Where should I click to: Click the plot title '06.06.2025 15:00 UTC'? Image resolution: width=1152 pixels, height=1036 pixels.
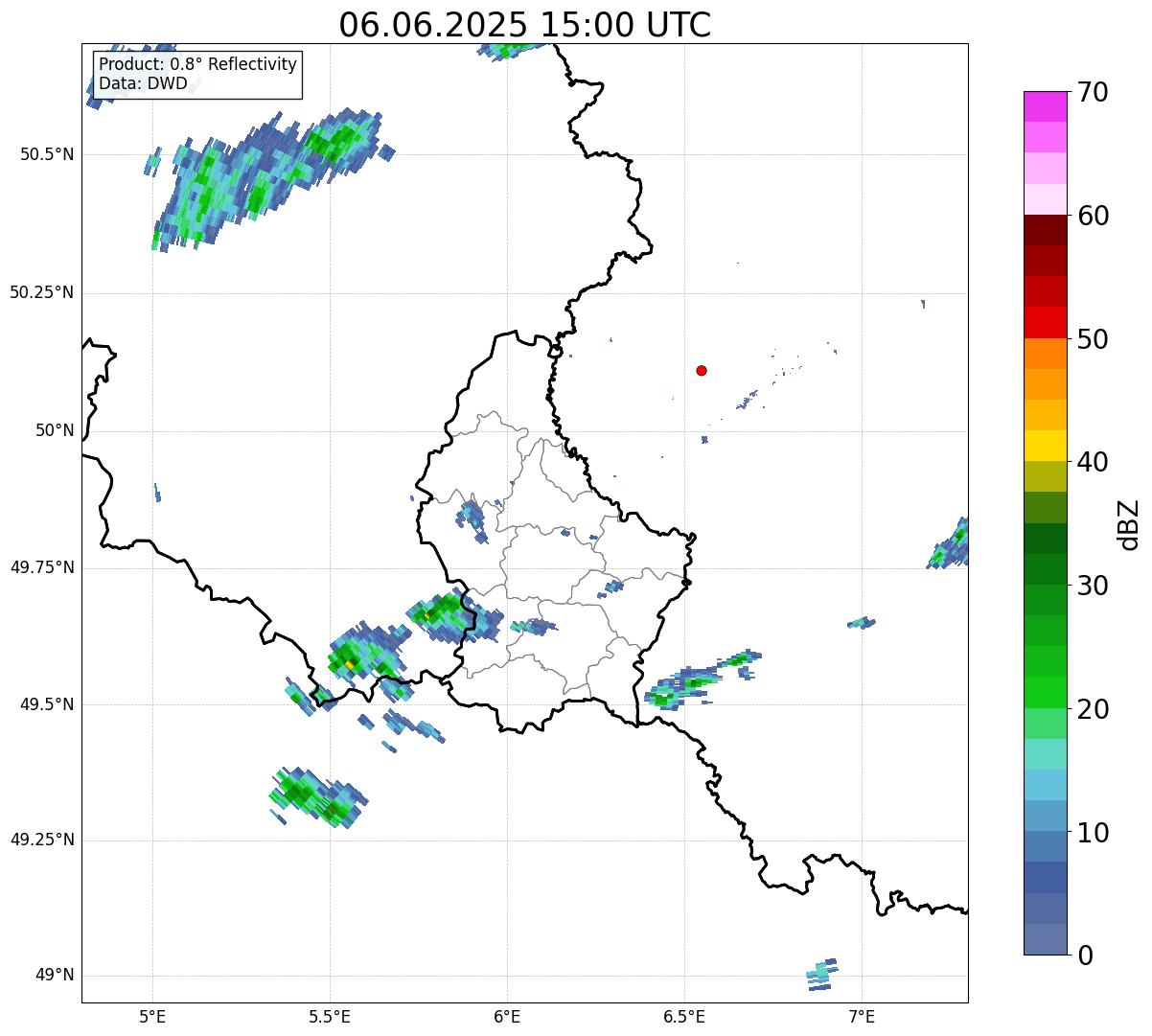pyautogui.click(x=525, y=25)
